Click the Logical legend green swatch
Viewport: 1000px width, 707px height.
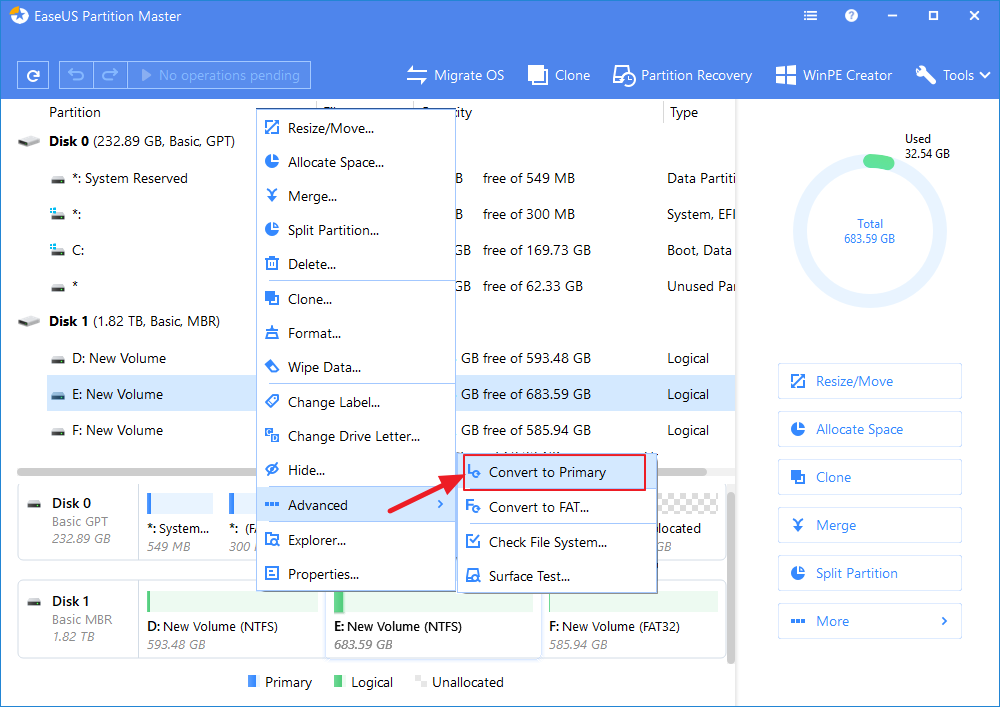[x=338, y=681]
